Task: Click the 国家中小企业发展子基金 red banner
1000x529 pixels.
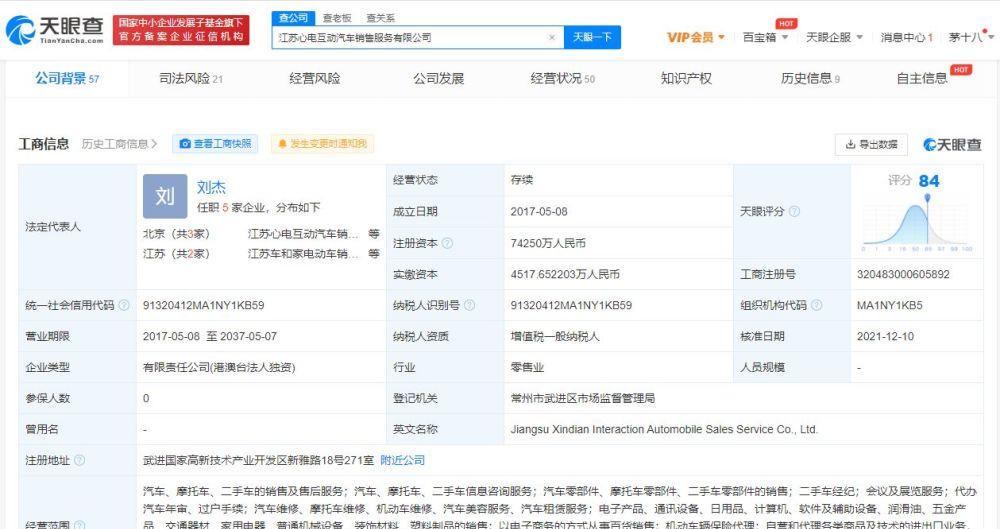Action: coord(180,30)
